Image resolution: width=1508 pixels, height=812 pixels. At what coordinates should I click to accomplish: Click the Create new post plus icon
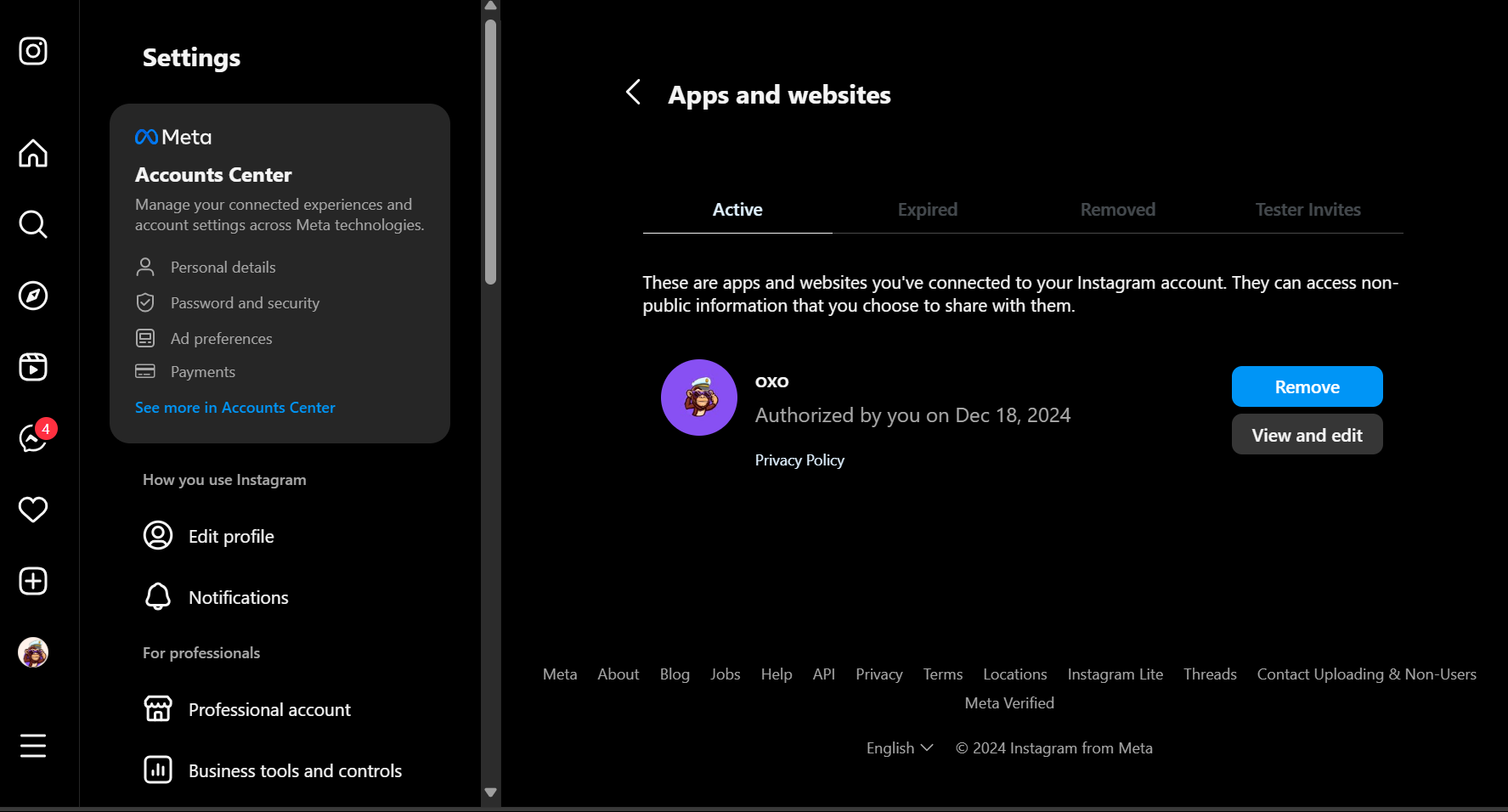pos(33,581)
